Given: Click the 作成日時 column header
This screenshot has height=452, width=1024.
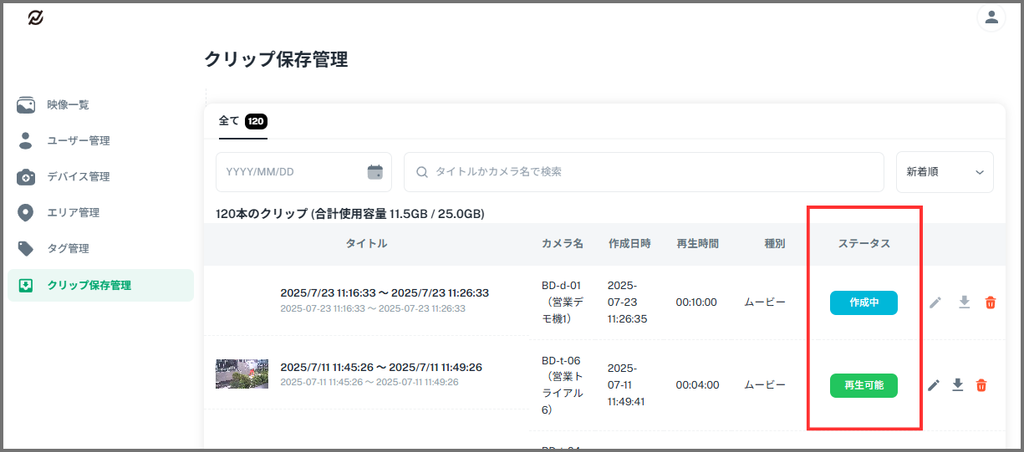Looking at the screenshot, I should [x=630, y=244].
